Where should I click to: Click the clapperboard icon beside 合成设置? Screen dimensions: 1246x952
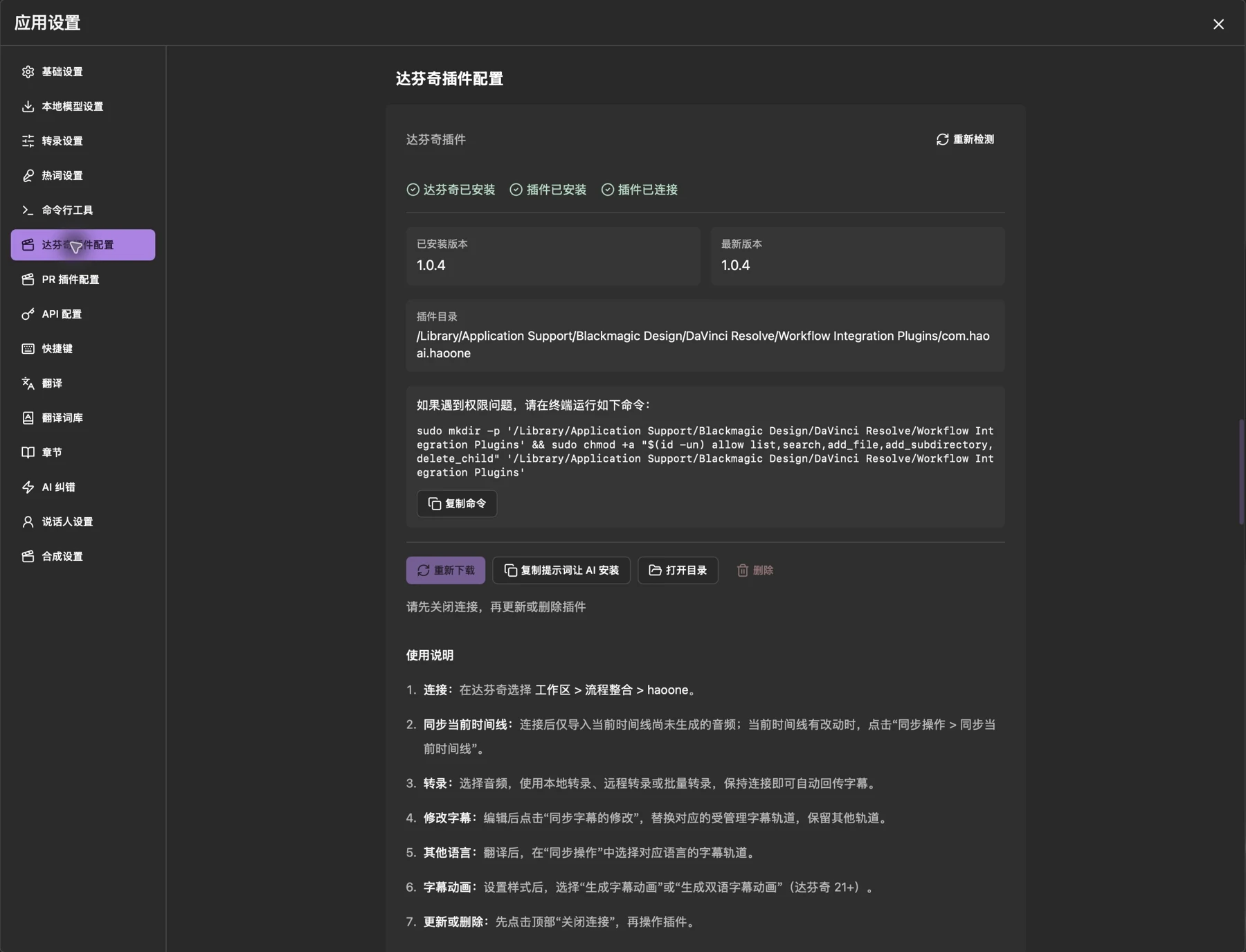pos(28,557)
